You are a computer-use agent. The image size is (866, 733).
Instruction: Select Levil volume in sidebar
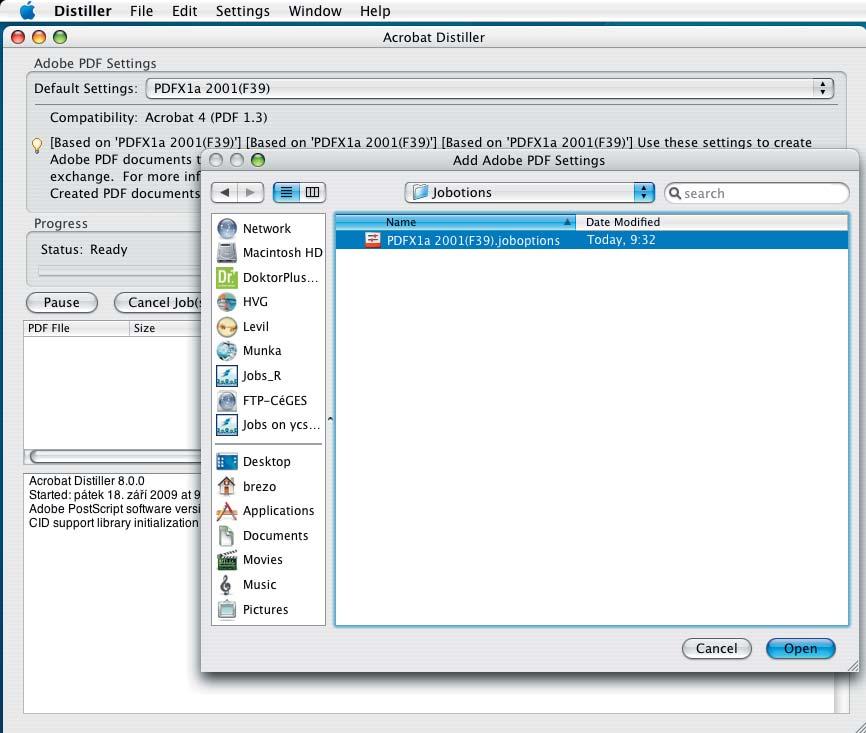pos(268,326)
